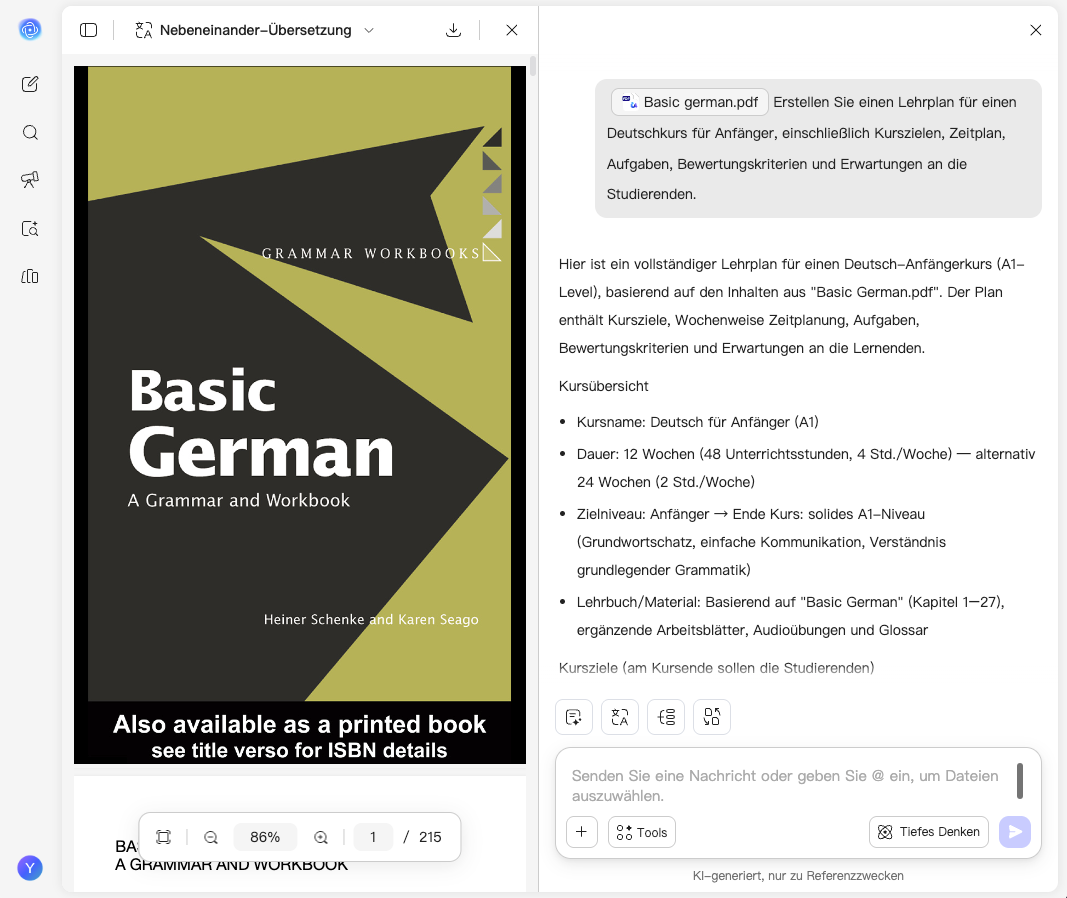This screenshot has height=898, width=1067.
Task: Click the 'Kursübersicht' heading text
Action: click(x=604, y=386)
